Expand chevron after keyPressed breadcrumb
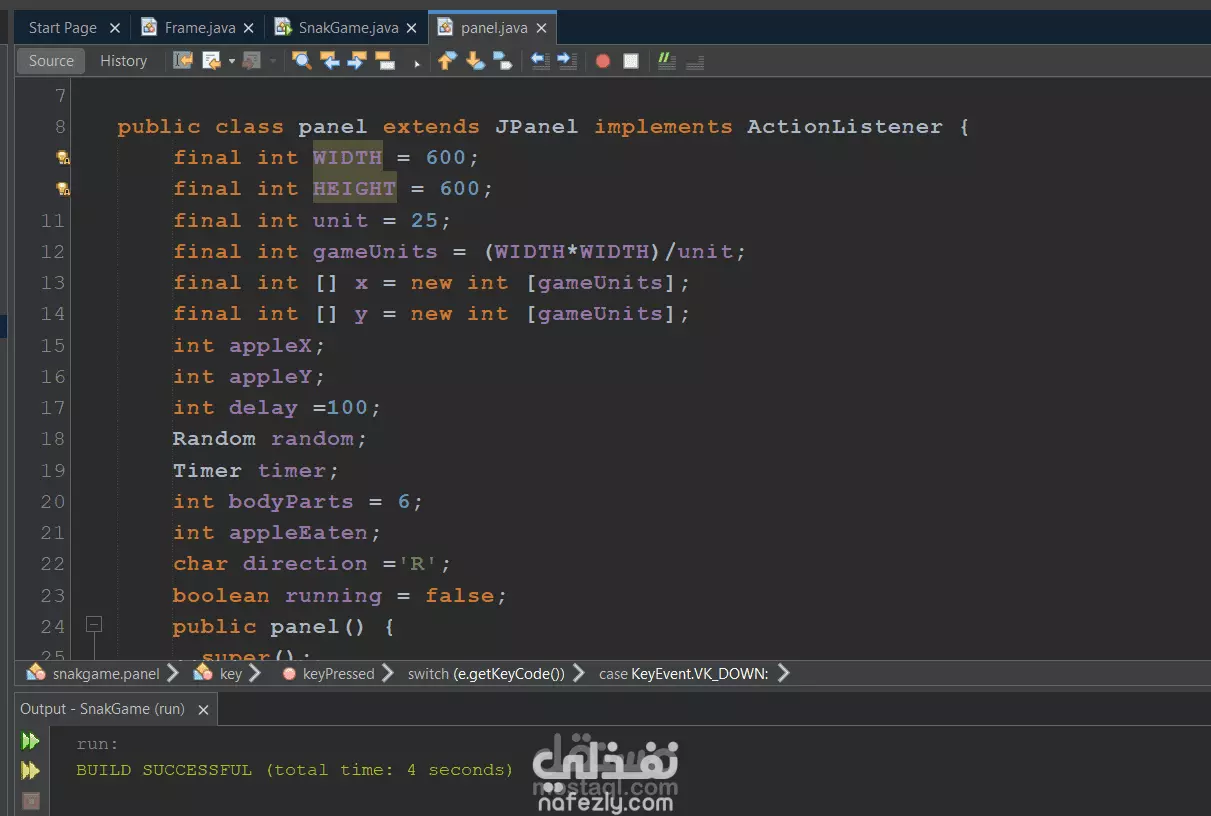 (387, 673)
